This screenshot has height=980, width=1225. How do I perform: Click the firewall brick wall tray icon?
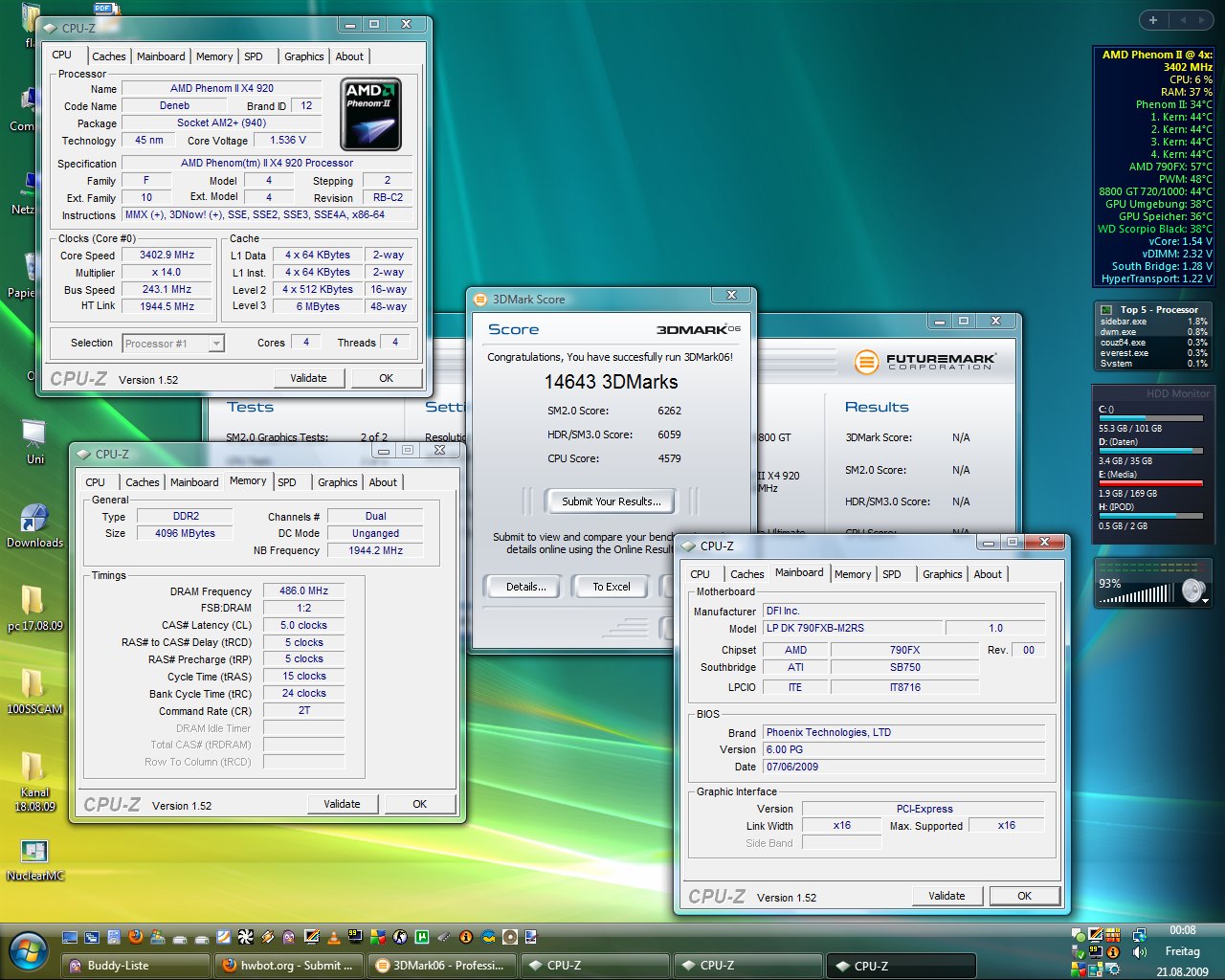[1113, 935]
